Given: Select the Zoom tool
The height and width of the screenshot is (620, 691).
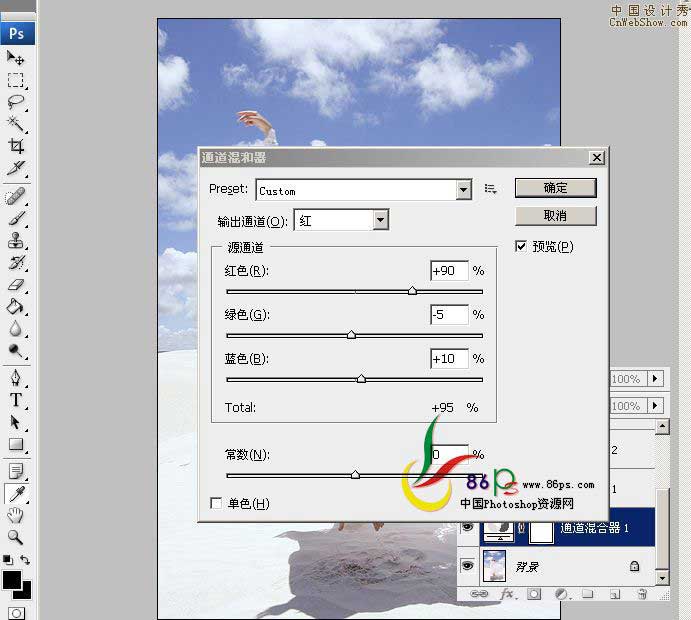Looking at the screenshot, I should click(16, 537).
